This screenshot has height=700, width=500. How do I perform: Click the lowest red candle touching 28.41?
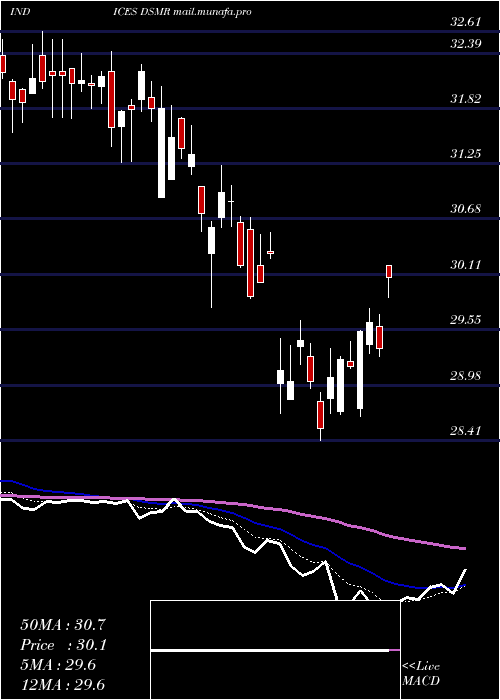(321, 415)
